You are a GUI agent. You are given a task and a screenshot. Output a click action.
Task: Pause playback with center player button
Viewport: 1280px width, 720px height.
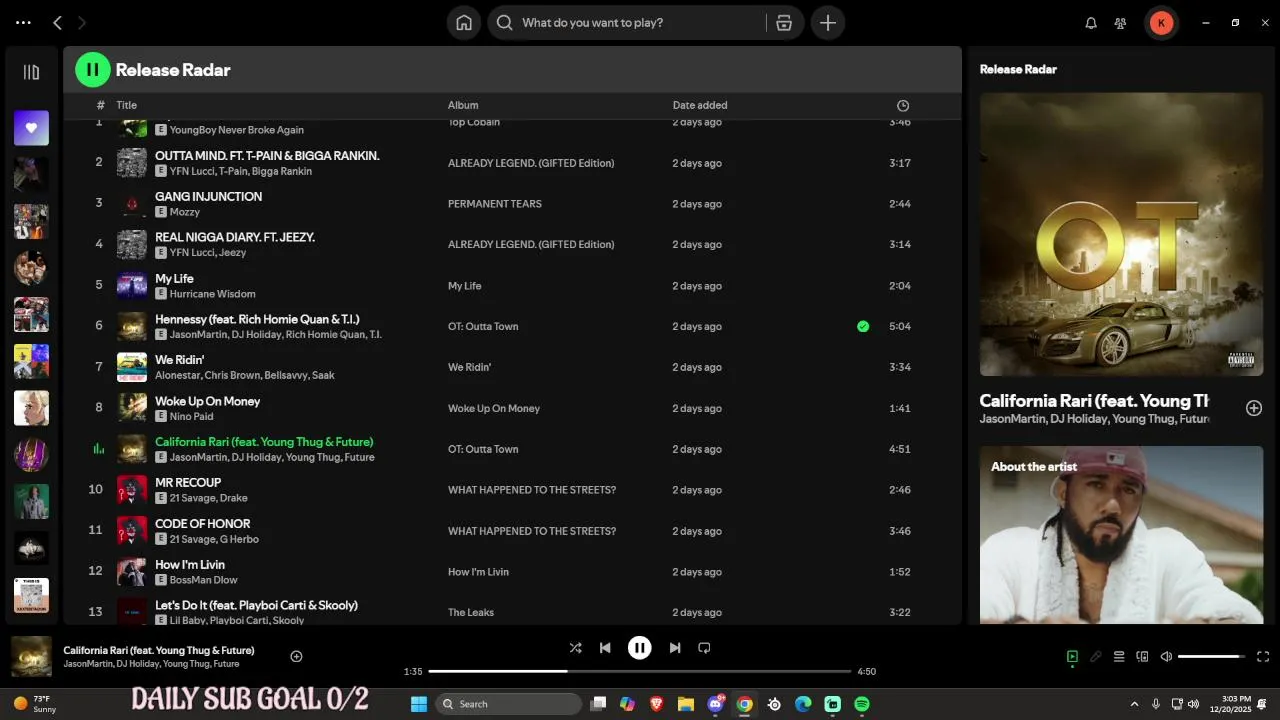pos(640,648)
